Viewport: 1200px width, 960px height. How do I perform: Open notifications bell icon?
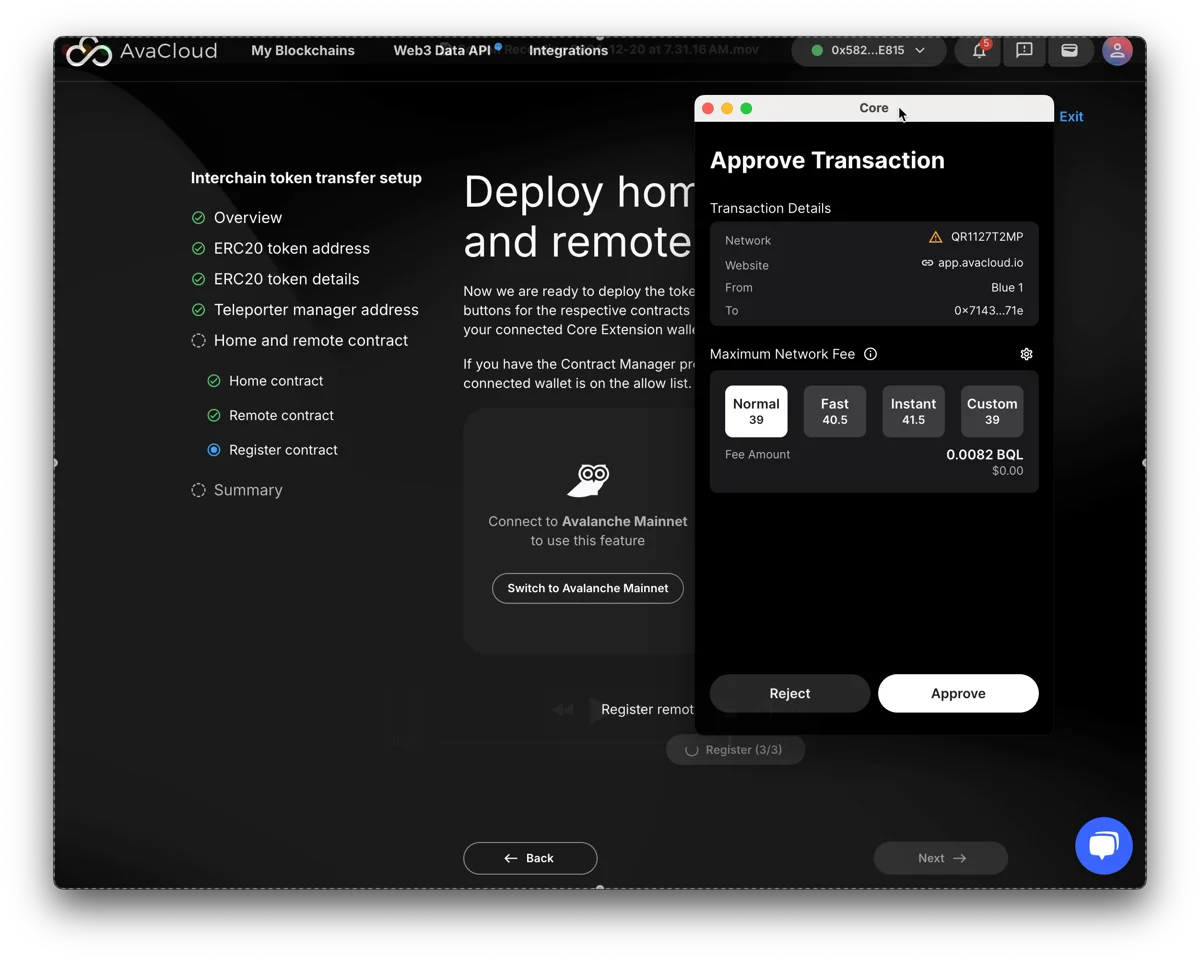coord(979,50)
